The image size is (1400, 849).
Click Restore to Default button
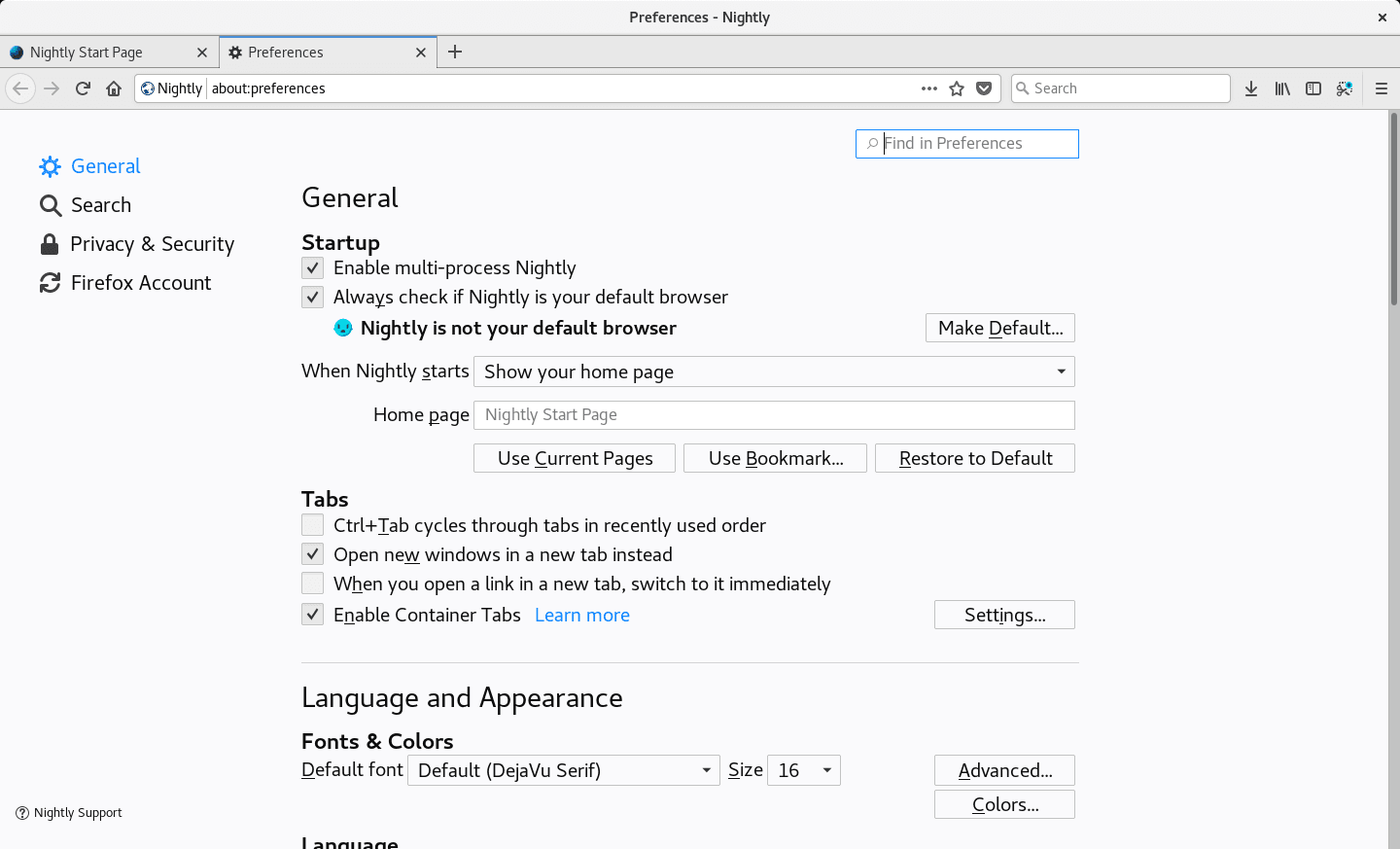975,458
